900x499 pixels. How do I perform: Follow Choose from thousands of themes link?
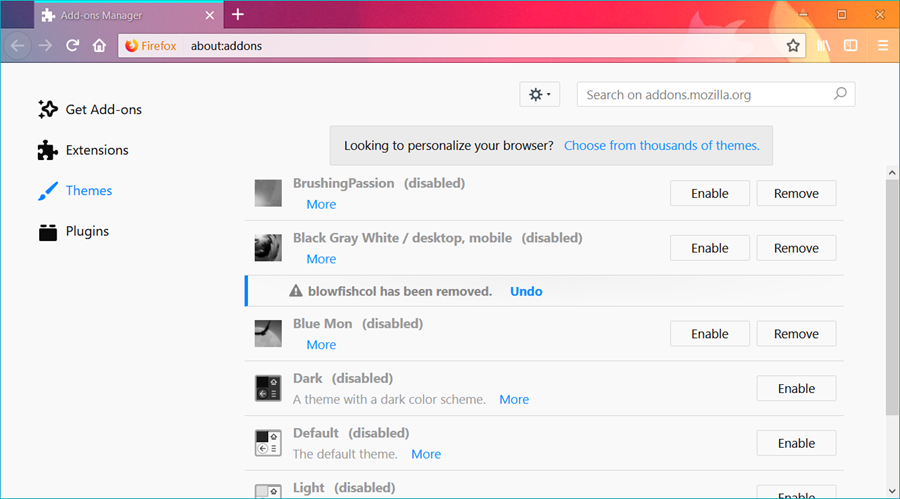tap(661, 145)
